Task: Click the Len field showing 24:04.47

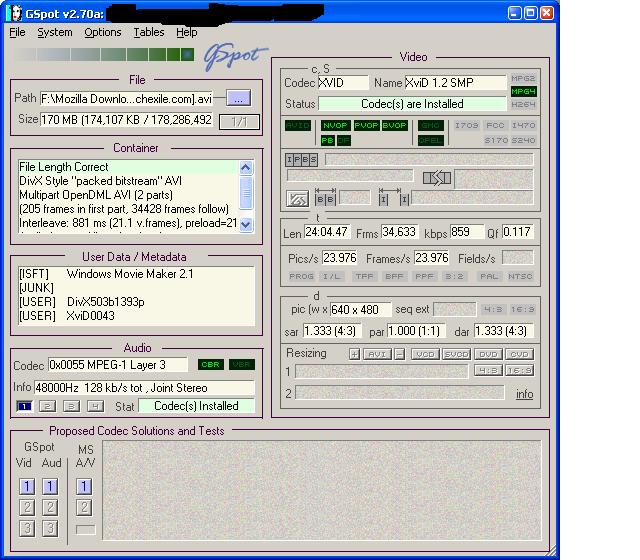Action: point(327,232)
